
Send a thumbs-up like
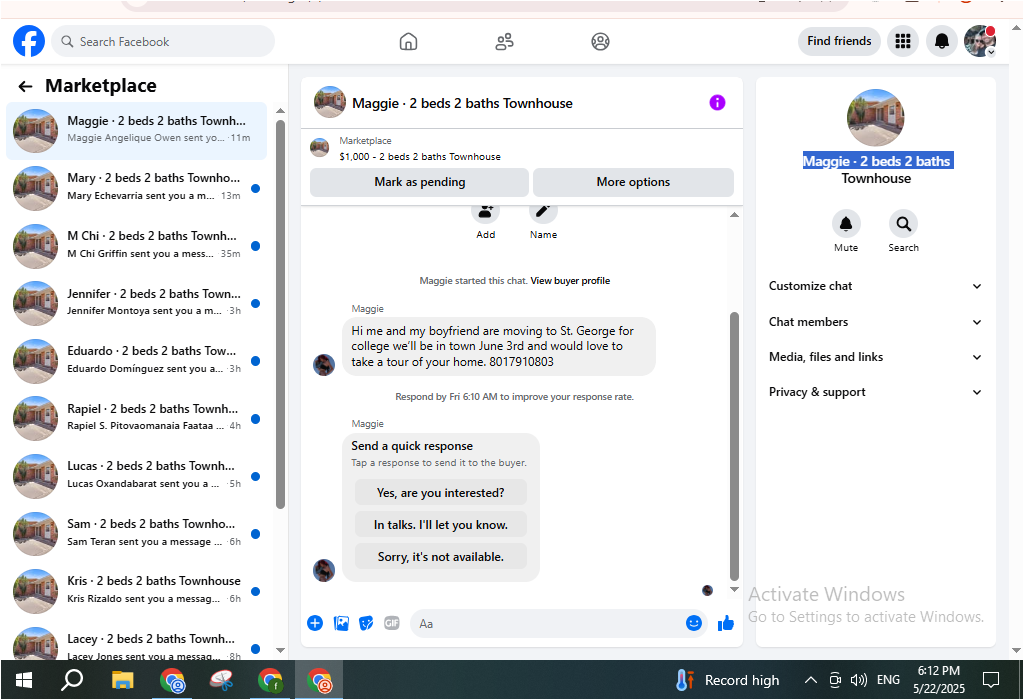click(x=726, y=624)
